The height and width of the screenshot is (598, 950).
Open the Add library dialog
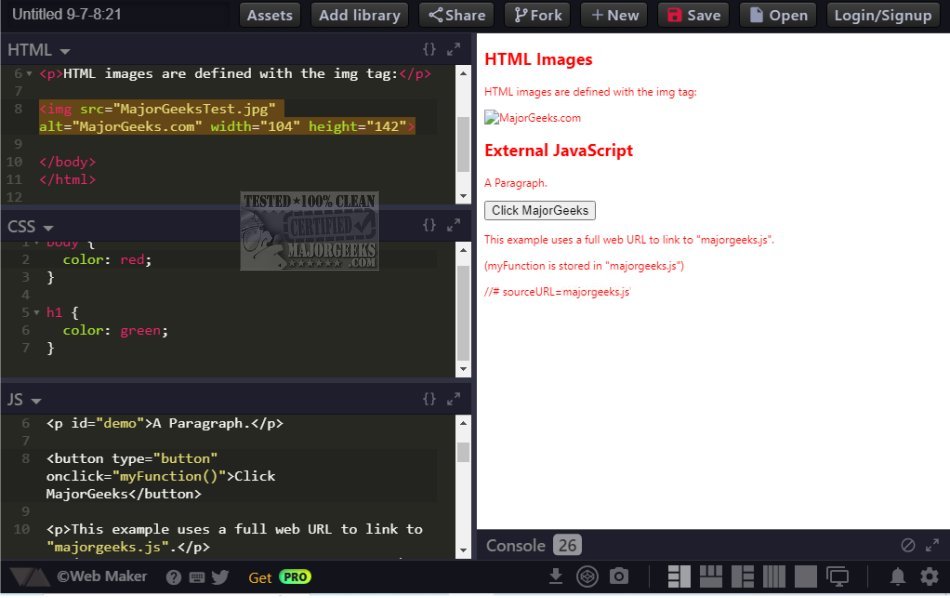(x=359, y=15)
